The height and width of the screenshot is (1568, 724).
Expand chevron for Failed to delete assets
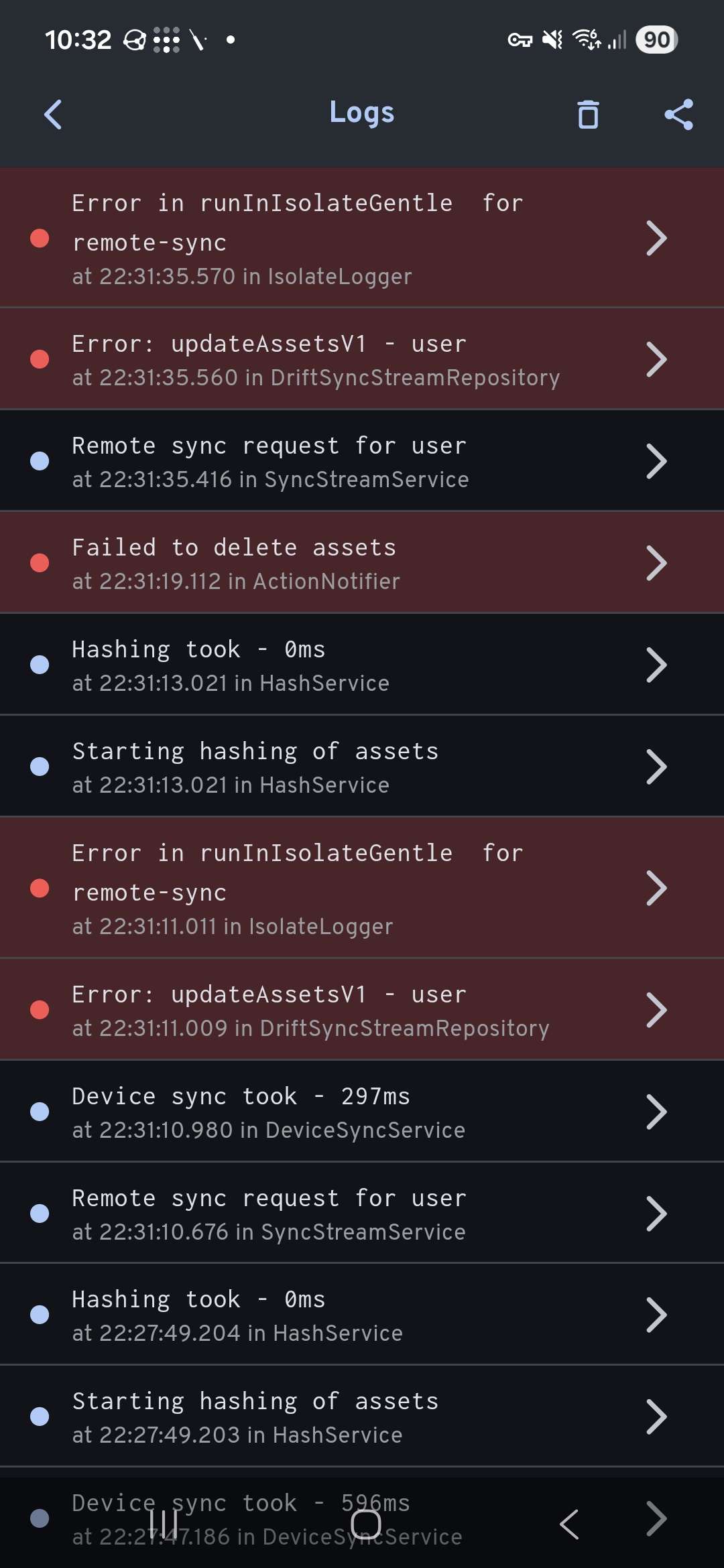click(x=656, y=563)
